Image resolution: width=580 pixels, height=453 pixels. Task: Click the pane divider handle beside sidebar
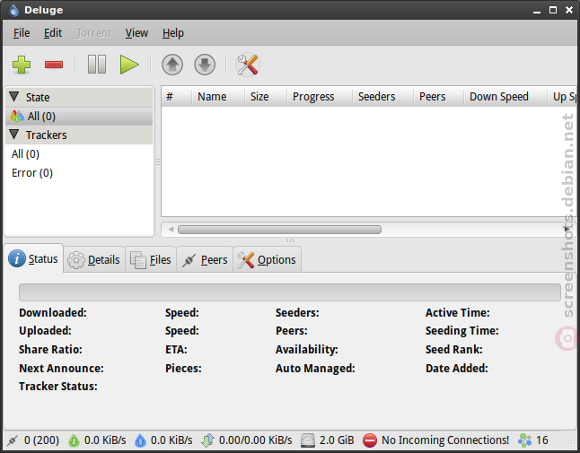tap(158, 162)
